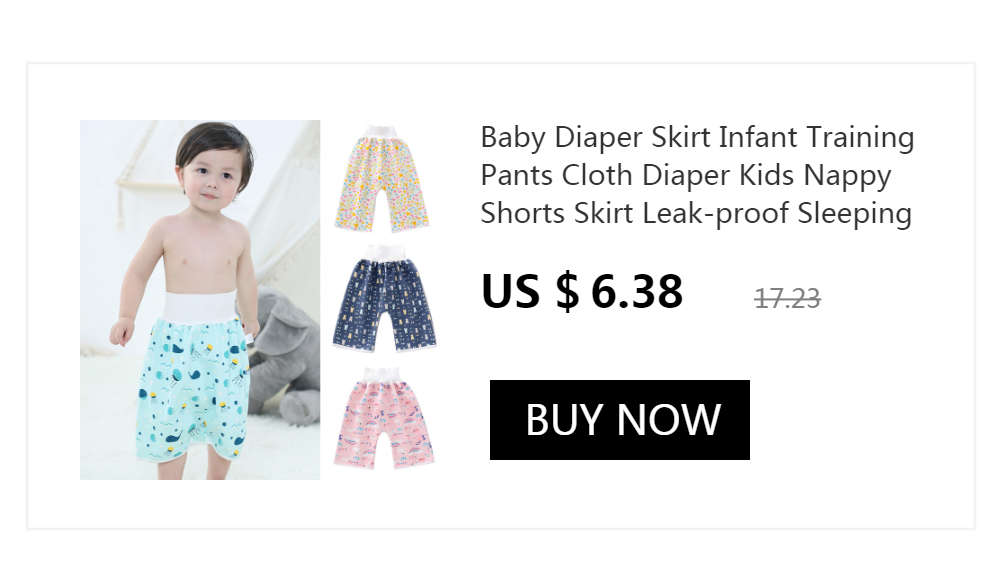Click the white waistband of yellow shorts
The image size is (1000, 580).
[382, 133]
